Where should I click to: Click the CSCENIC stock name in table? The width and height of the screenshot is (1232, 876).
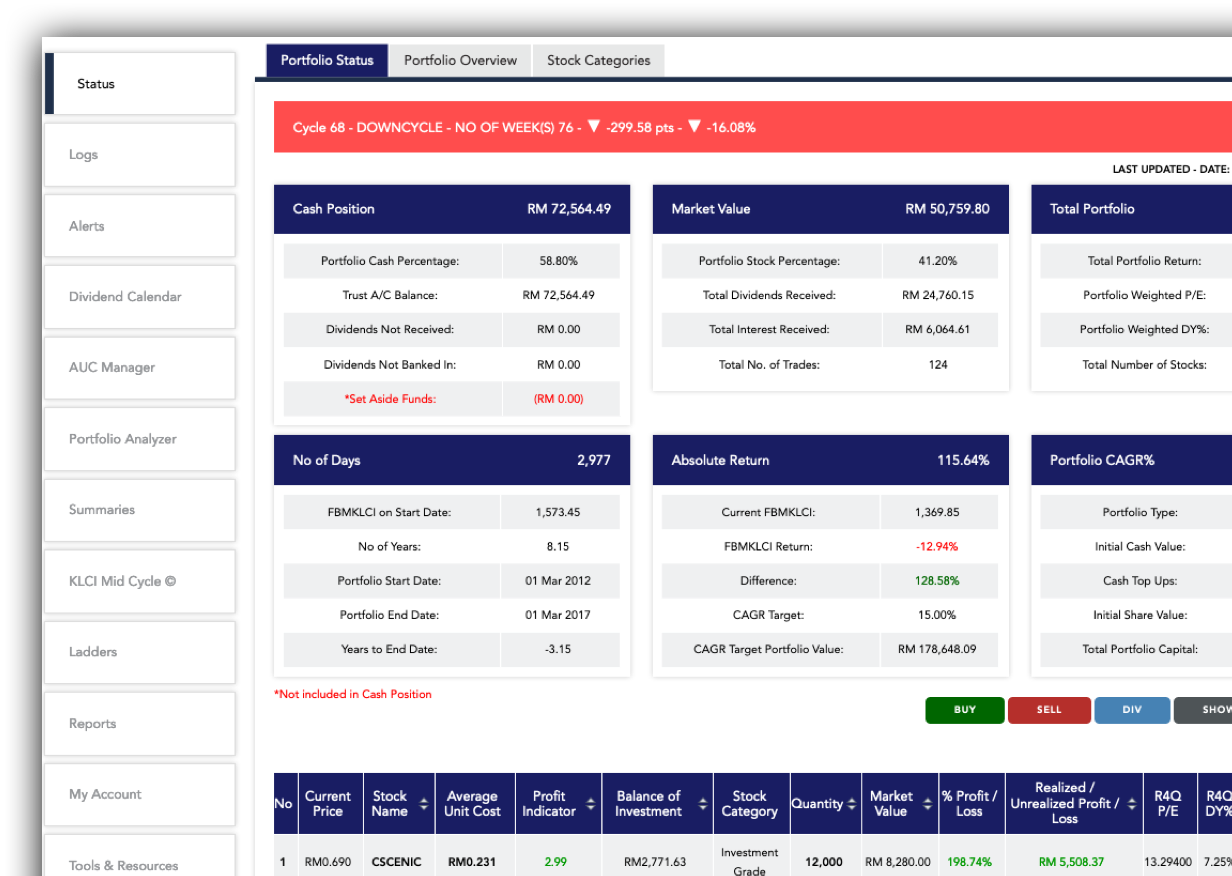pos(396,862)
